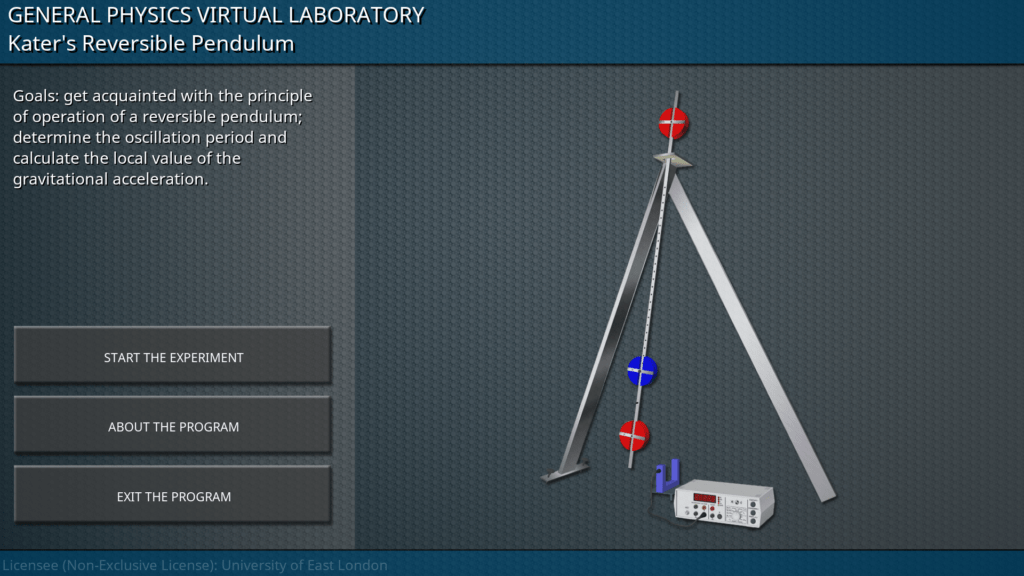Exit the program using the menu button
The height and width of the screenshot is (576, 1024).
[172, 496]
